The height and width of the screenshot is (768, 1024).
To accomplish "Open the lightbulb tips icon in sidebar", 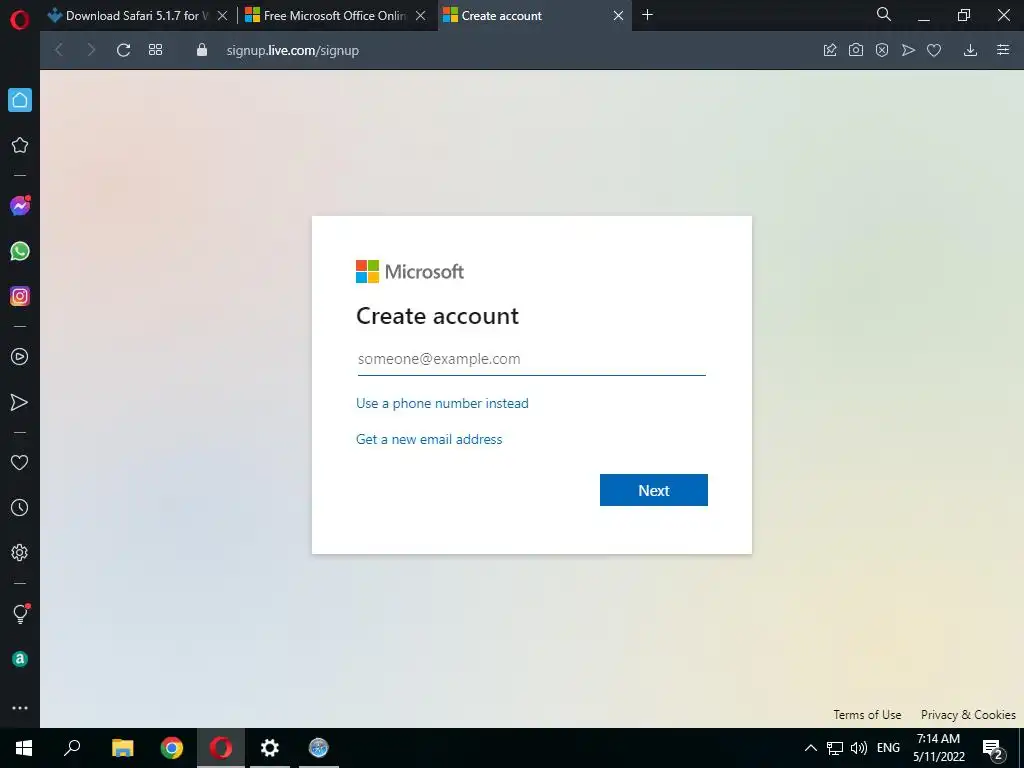I will click(x=20, y=613).
